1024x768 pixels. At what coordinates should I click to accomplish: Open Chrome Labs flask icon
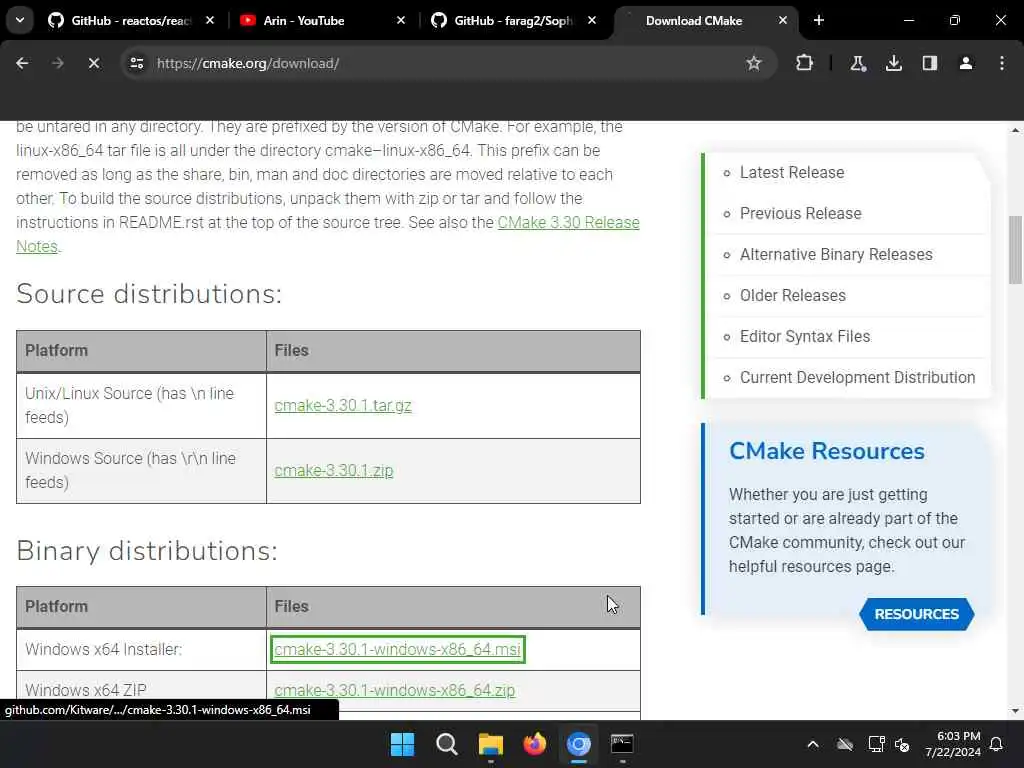(858, 63)
